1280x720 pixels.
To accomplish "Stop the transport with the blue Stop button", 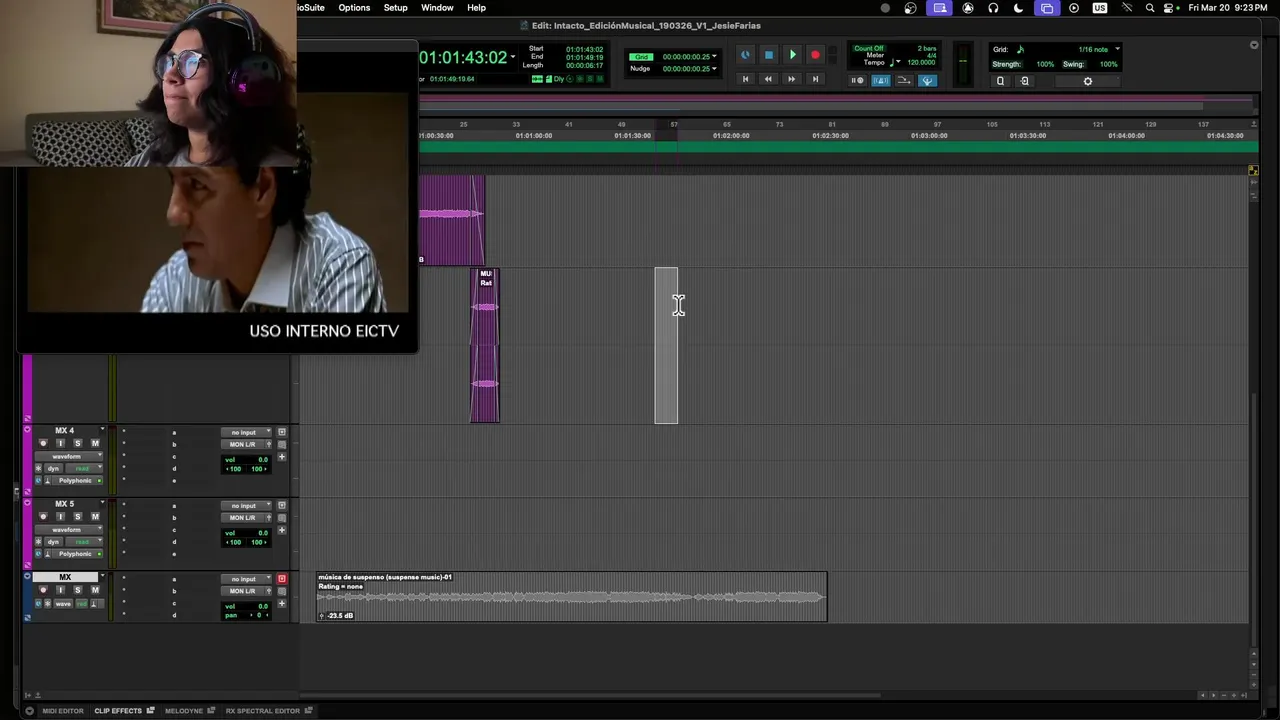I will click(x=768, y=55).
